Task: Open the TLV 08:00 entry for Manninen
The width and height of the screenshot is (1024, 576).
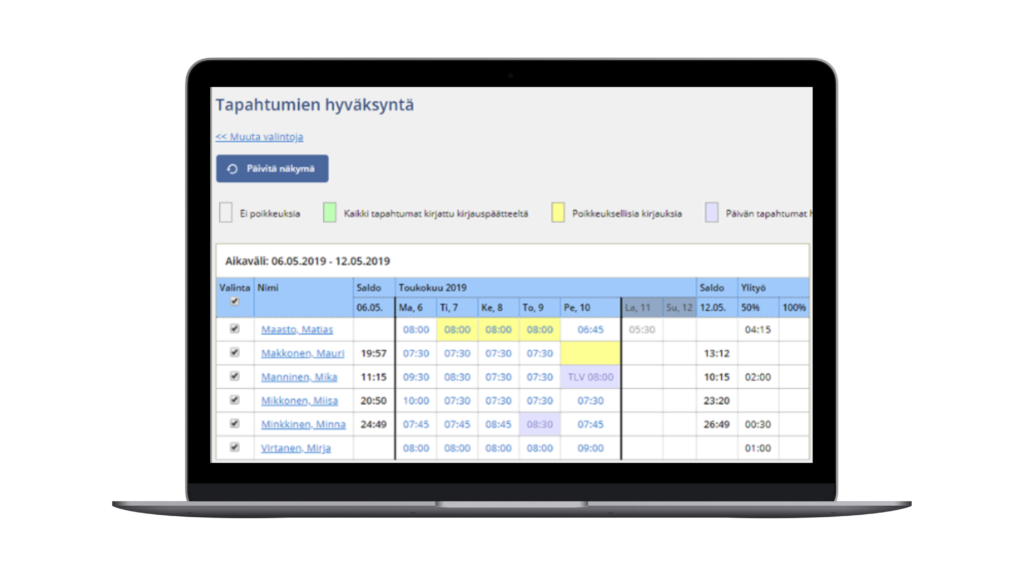Action: tap(590, 377)
